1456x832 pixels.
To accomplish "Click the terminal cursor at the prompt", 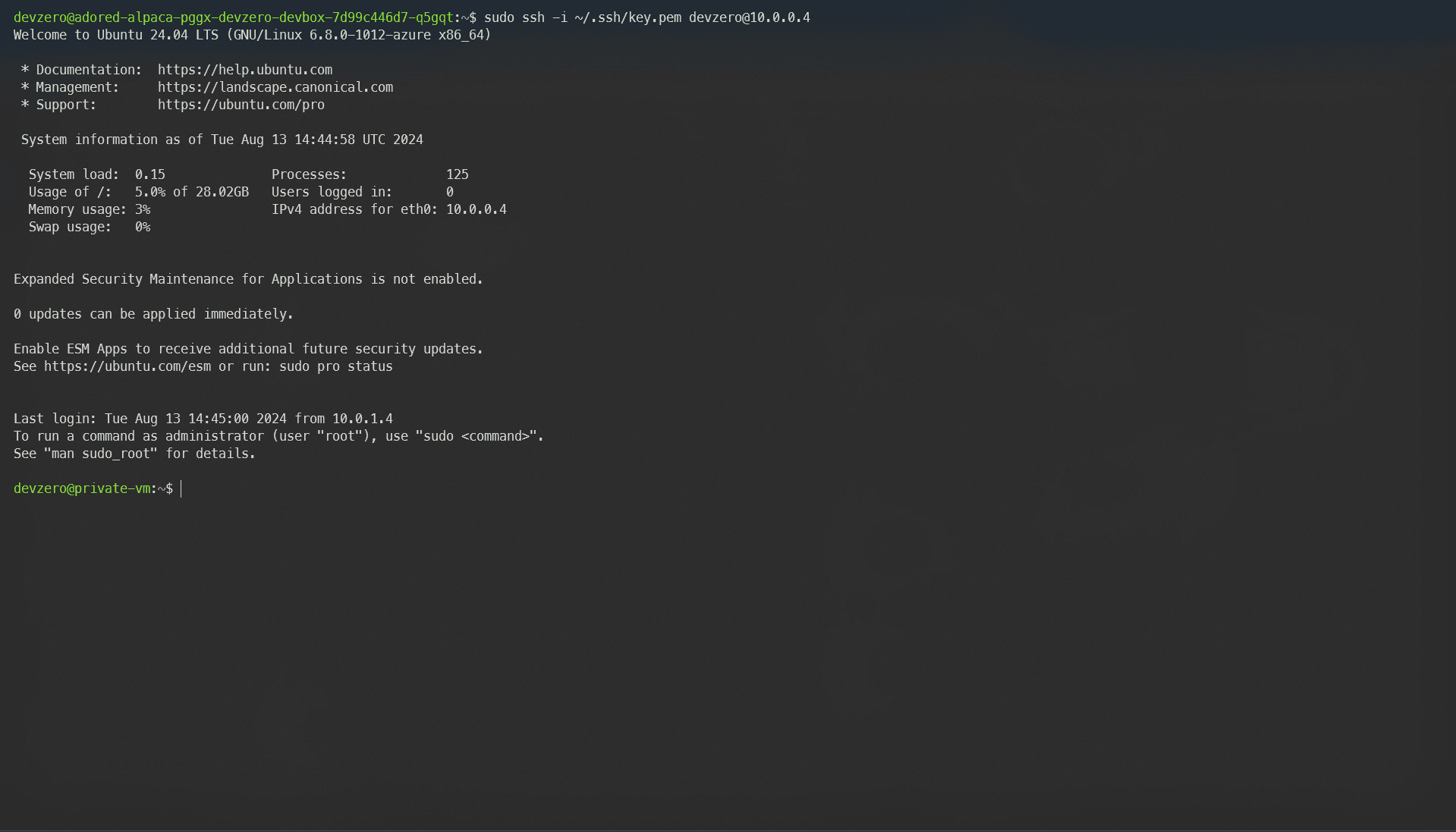I will pyautogui.click(x=181, y=488).
